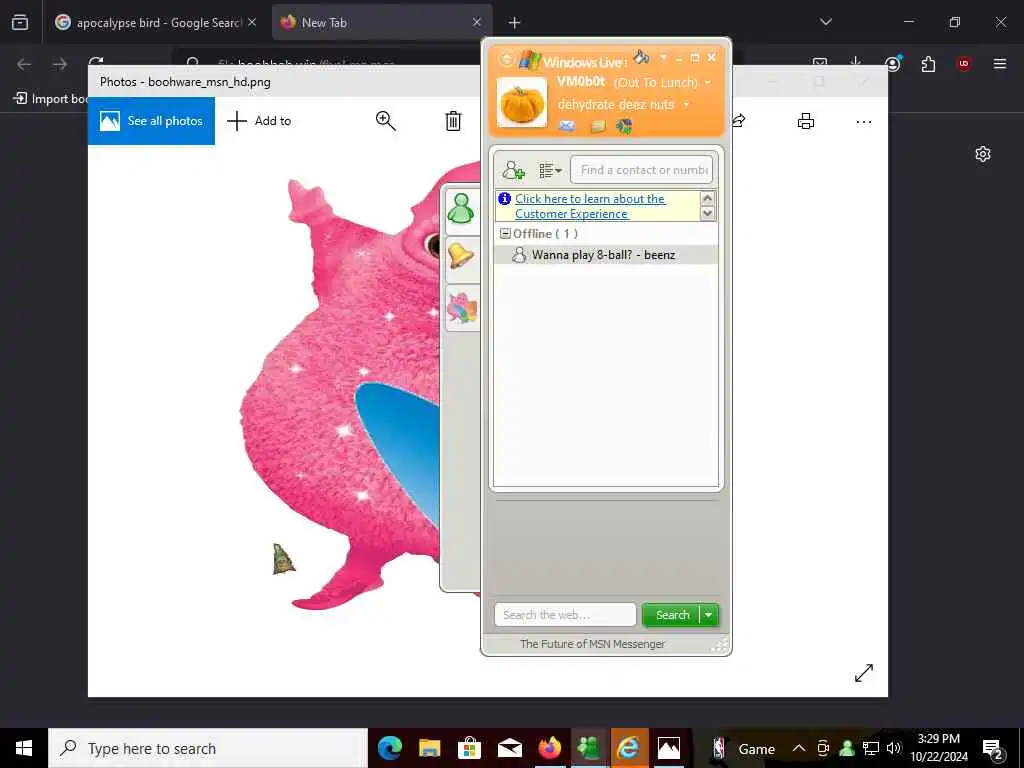Viewport: 1024px width, 768px height.
Task: Click the Customer Experience link
Action: coord(589,206)
